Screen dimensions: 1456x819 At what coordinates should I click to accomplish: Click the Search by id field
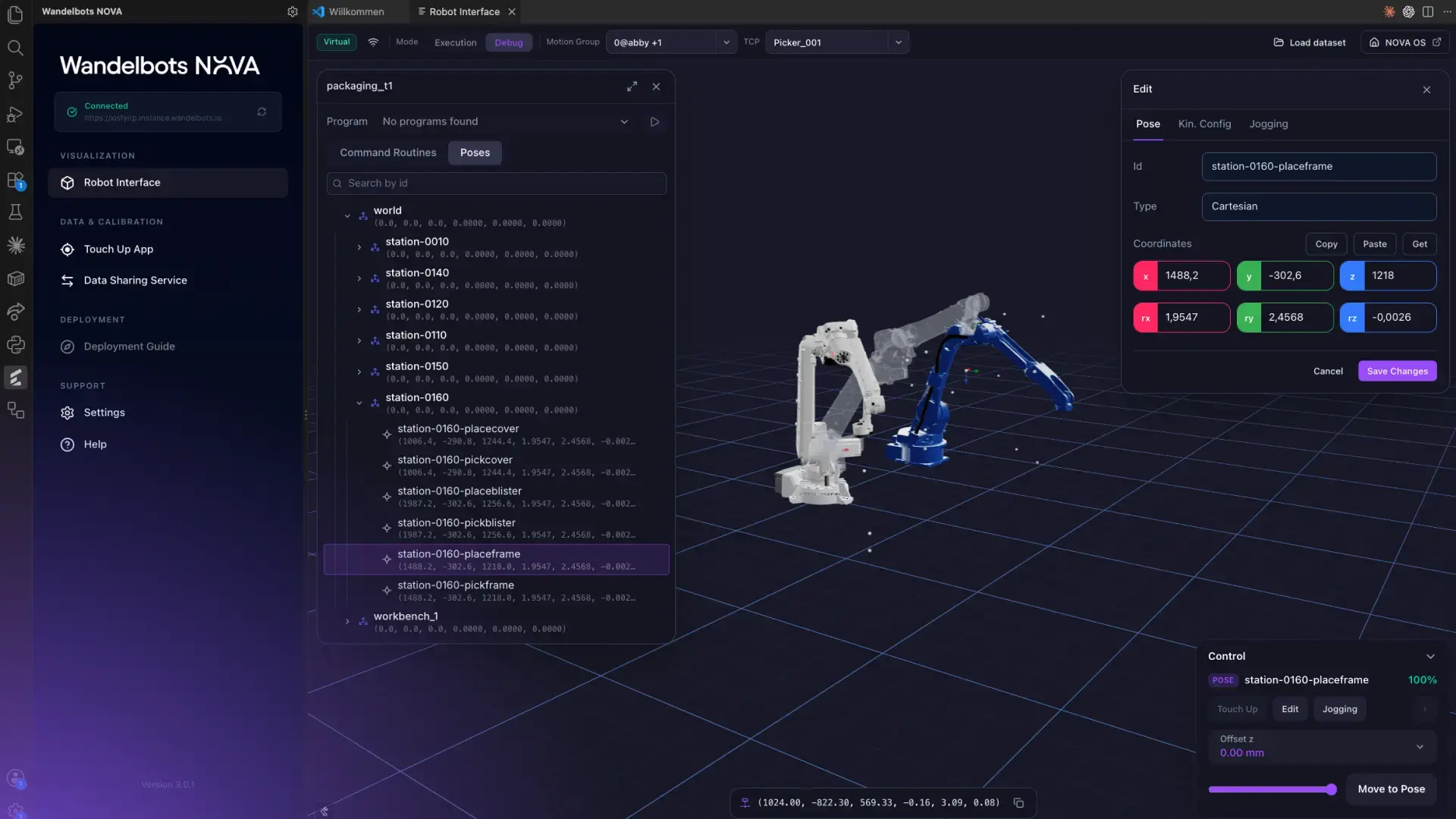[496, 184]
